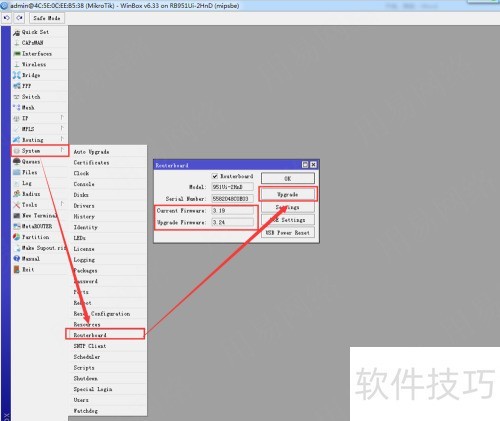500x421 pixels.
Task: Expand the Routing submenu arrow
Action: coord(62,139)
